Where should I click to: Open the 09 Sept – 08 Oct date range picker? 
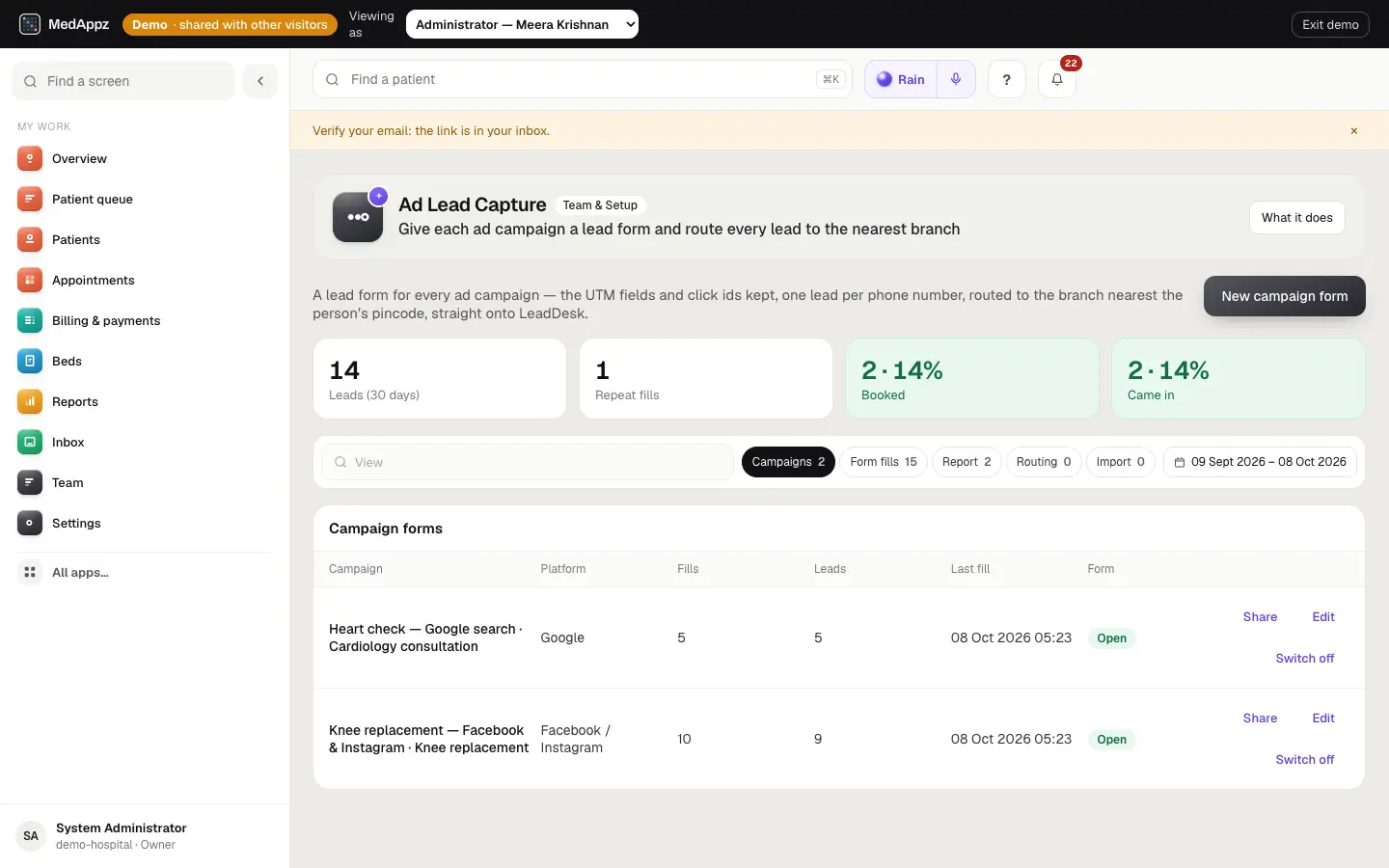click(1261, 462)
